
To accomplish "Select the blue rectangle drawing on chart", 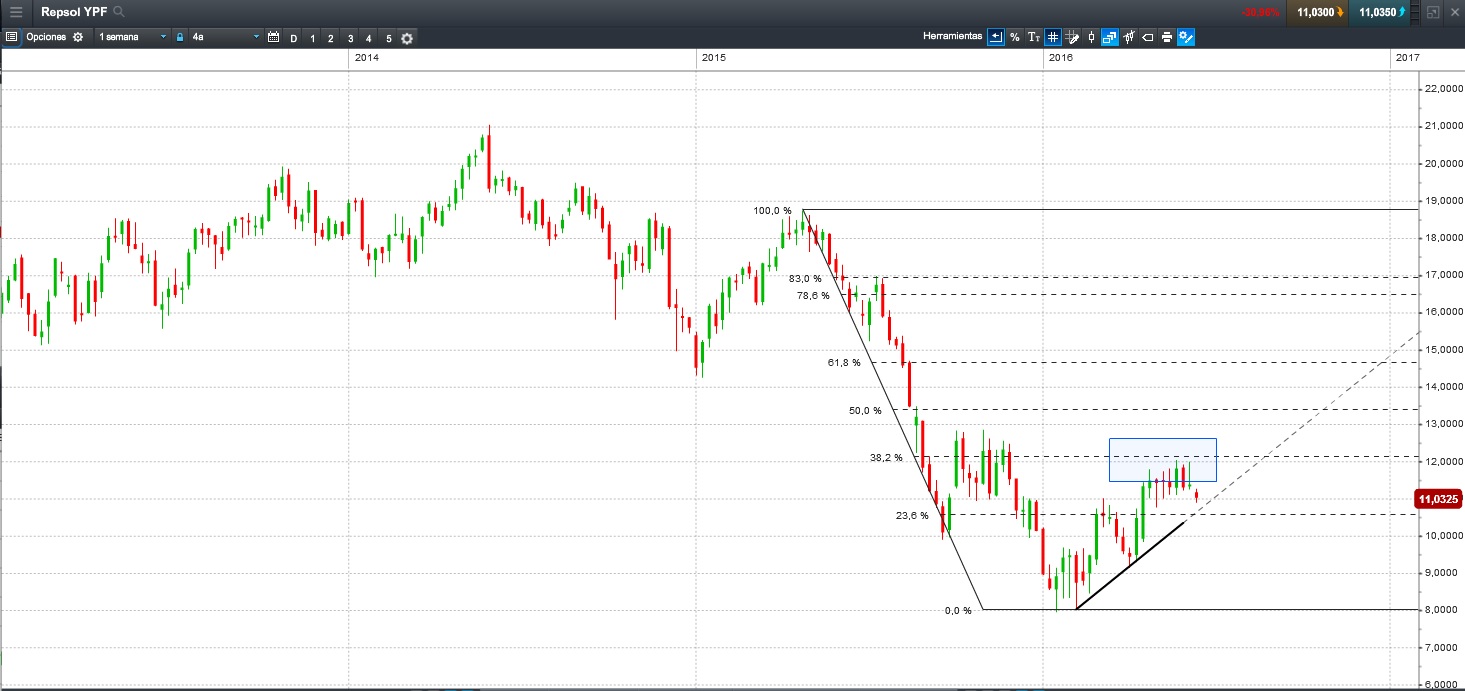I will click(x=1162, y=460).
